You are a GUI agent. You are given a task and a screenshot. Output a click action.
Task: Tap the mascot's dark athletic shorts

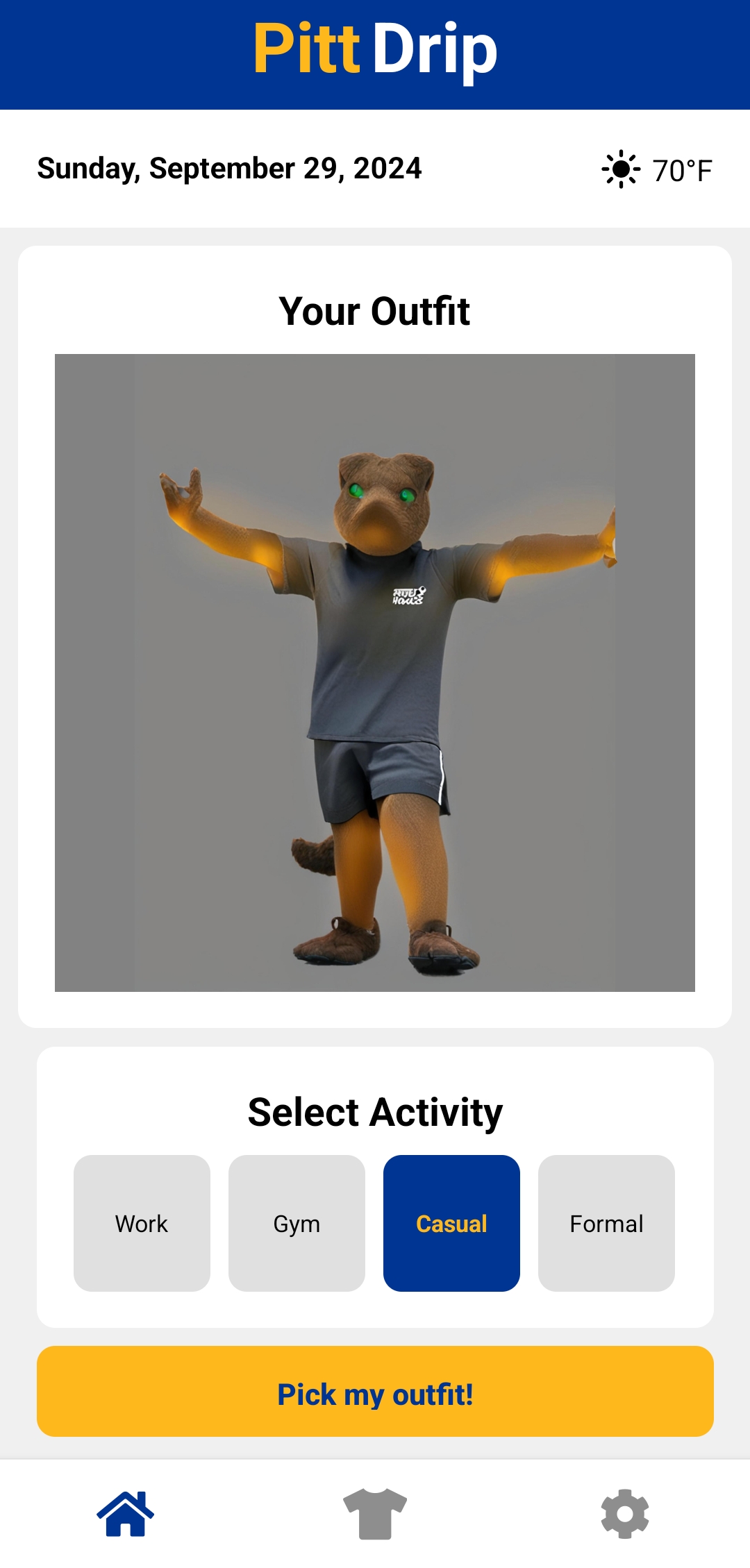click(381, 777)
